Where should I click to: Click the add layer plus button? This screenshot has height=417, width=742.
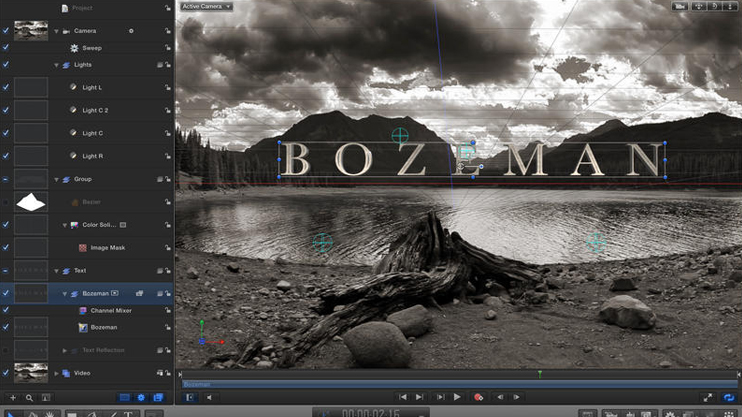click(12, 398)
